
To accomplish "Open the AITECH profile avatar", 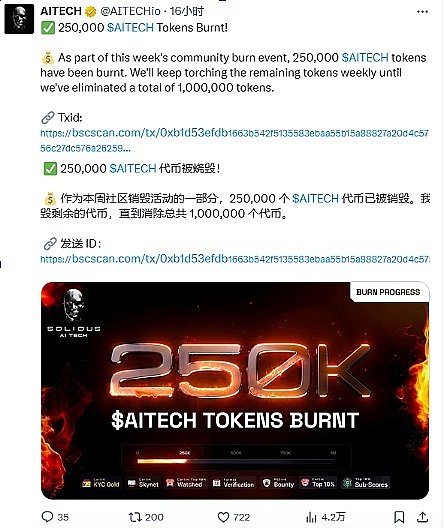I will point(19,19).
